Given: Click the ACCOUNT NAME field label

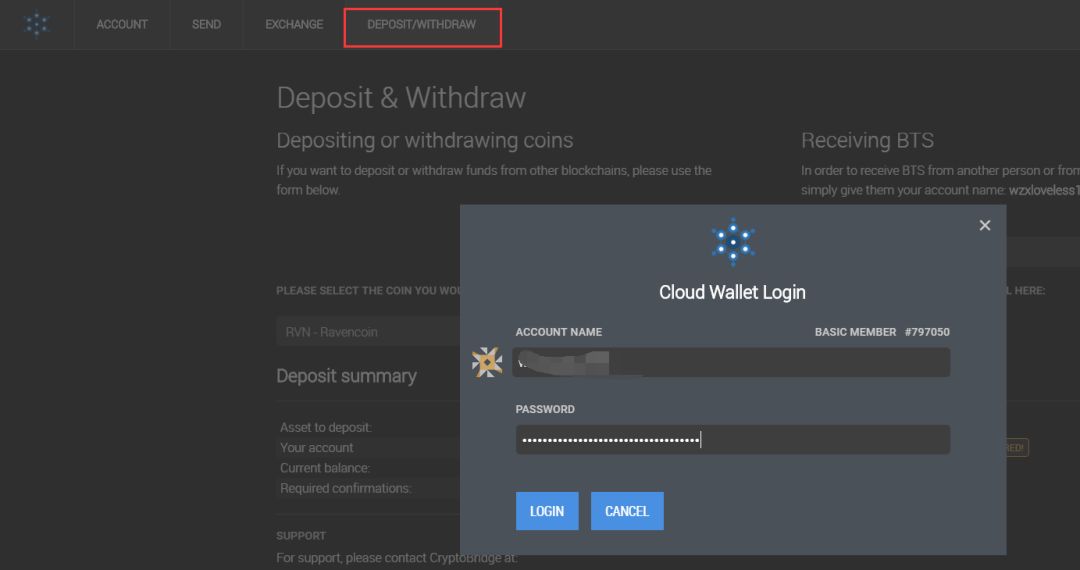Looking at the screenshot, I should click(x=559, y=332).
